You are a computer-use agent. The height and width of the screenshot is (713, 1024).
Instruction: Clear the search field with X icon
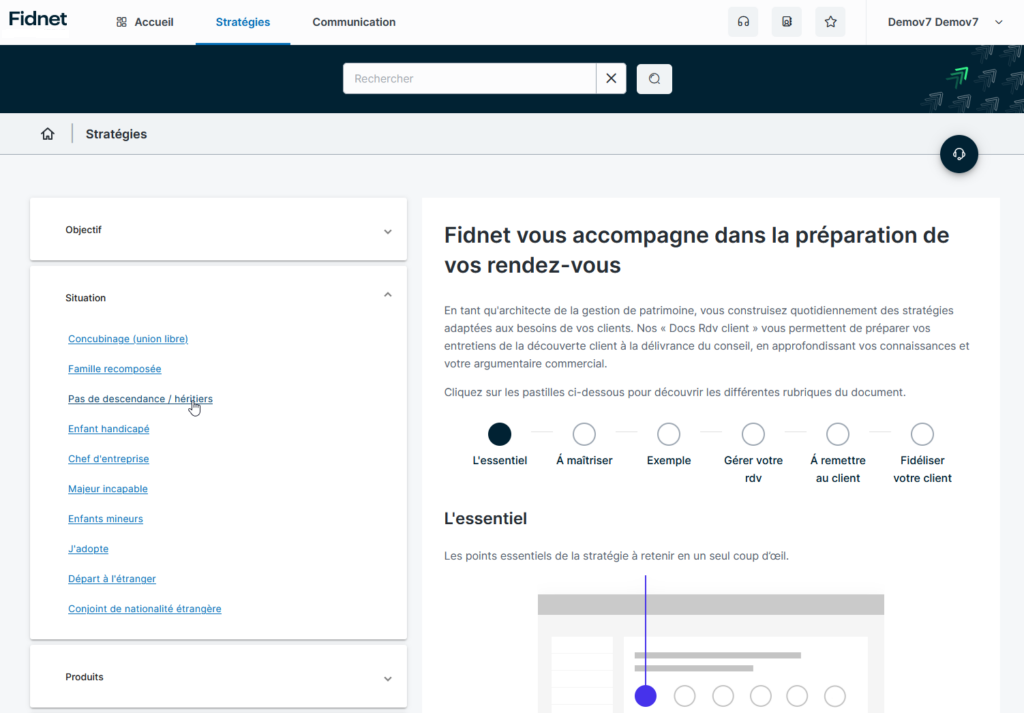(611, 79)
